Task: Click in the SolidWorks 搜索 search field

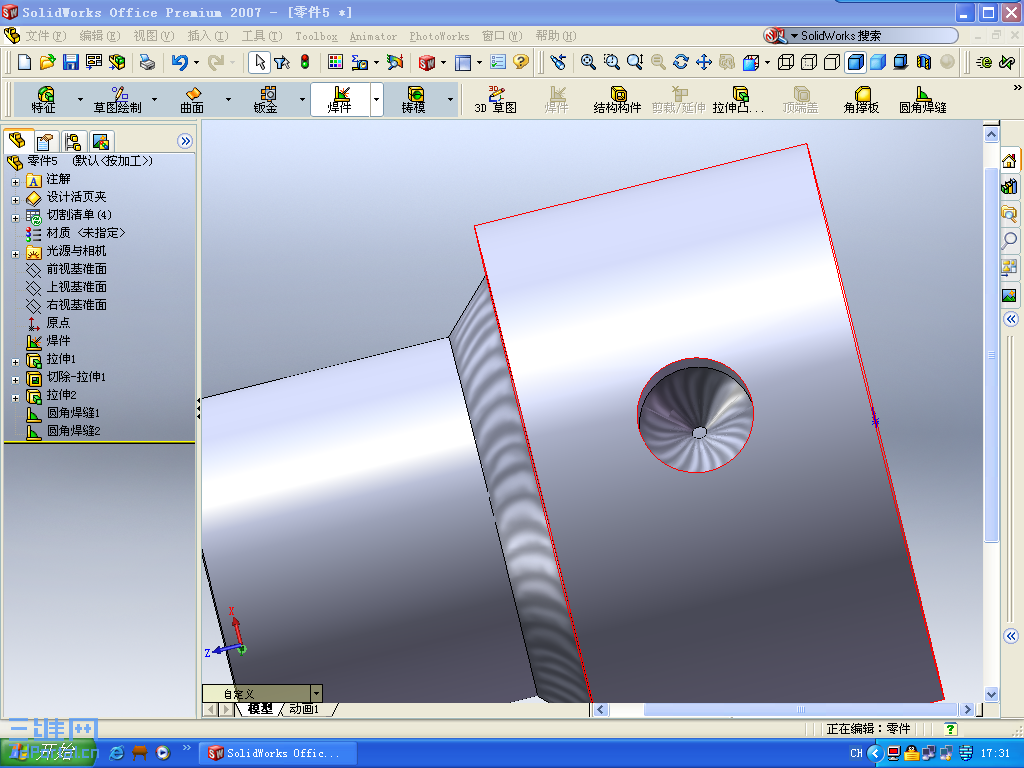Action: [875, 34]
